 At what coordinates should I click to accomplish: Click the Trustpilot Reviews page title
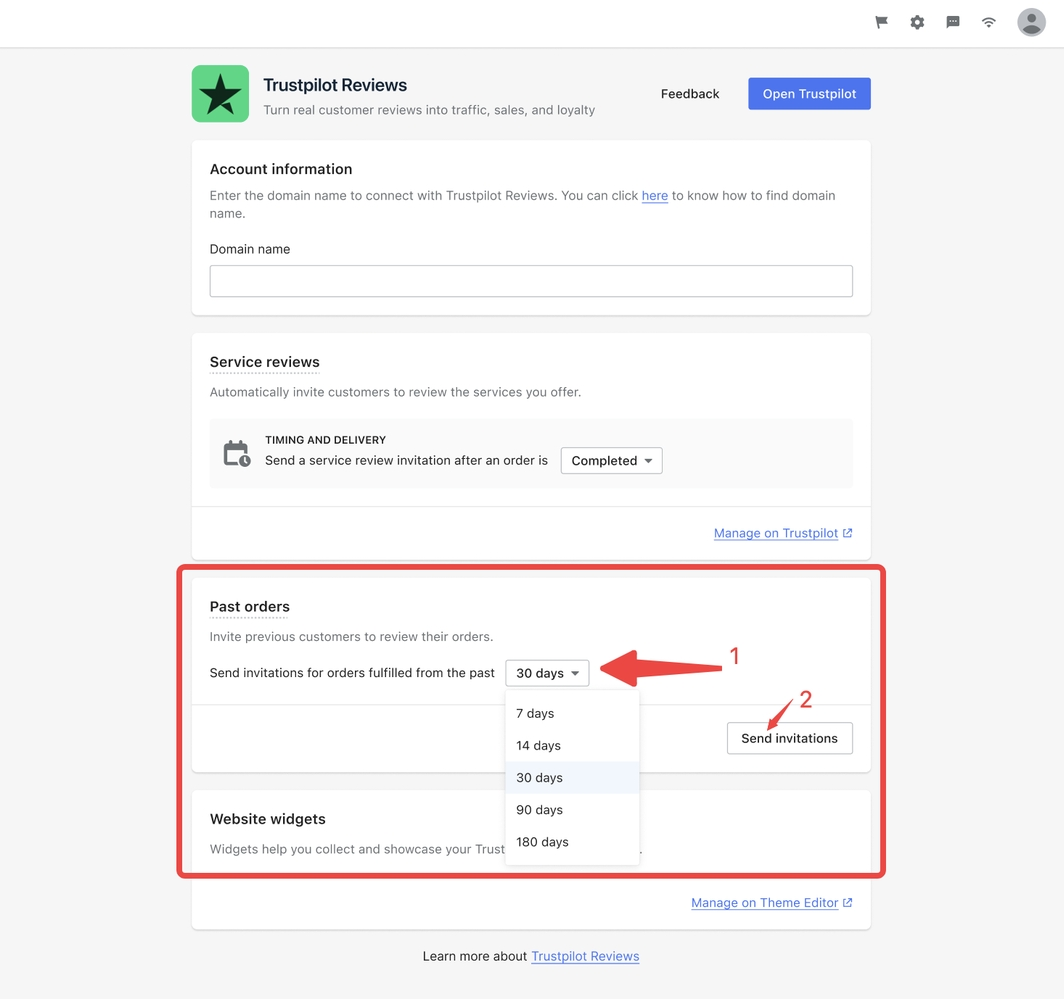point(335,85)
